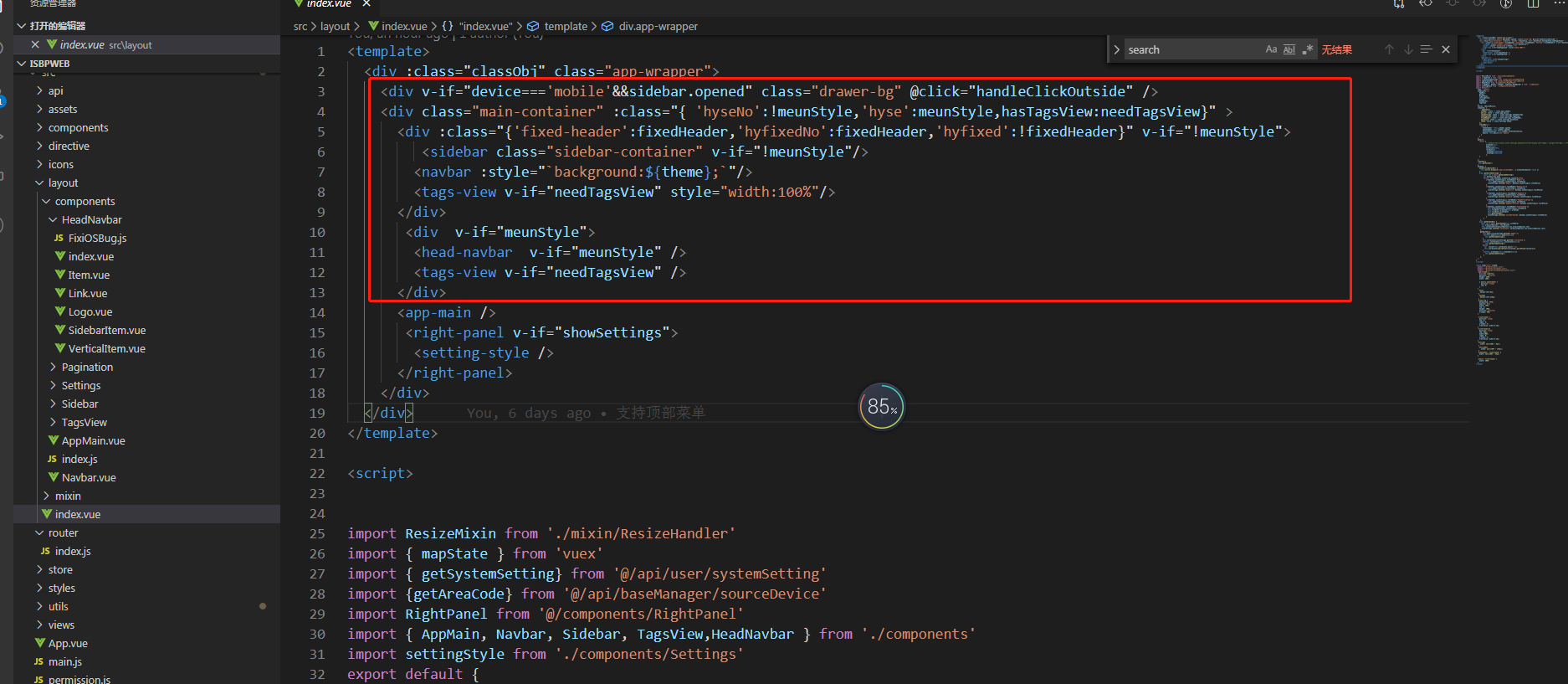Click the JS icon next to main.js
The height and width of the screenshot is (684, 1568).
38,661
